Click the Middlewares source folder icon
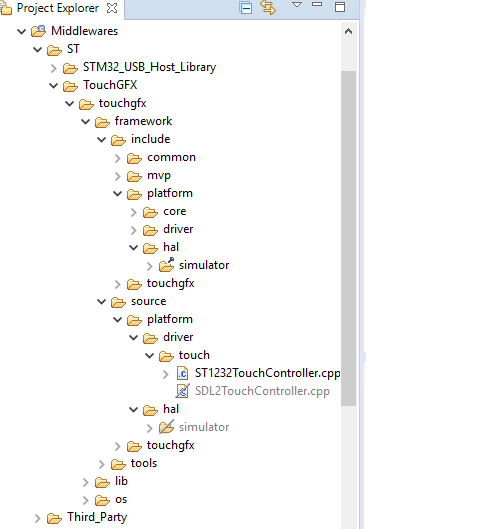The width and height of the screenshot is (480, 529). pyautogui.click(x=38, y=31)
